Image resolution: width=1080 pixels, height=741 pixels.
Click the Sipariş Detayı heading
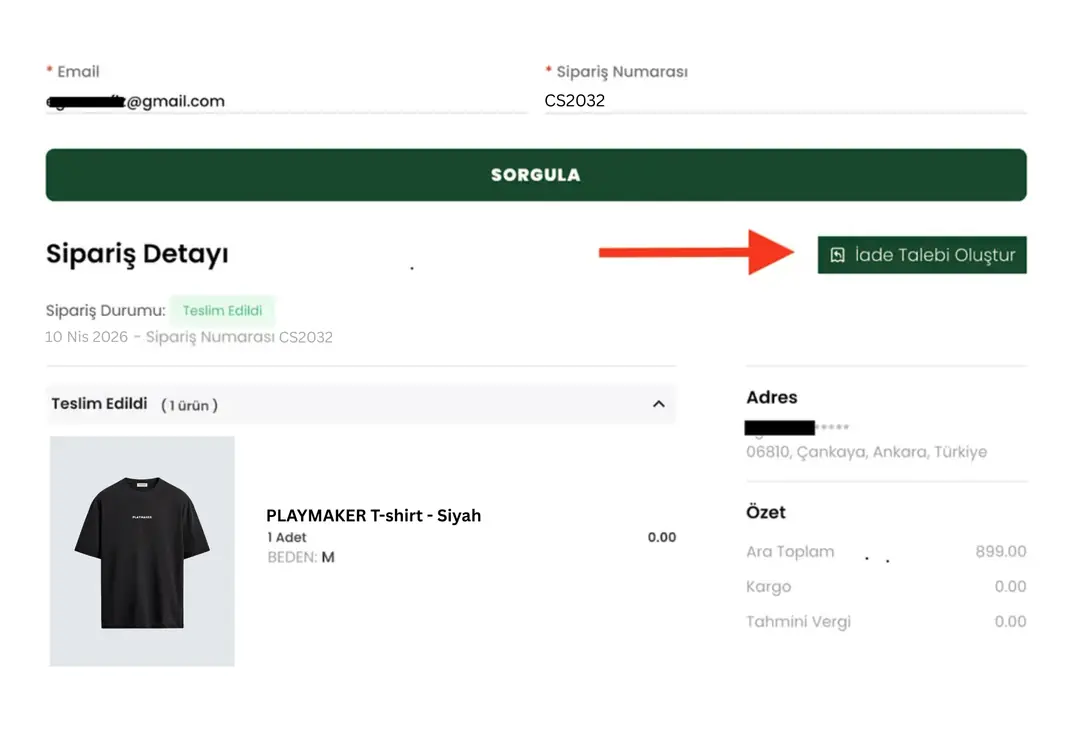click(137, 254)
